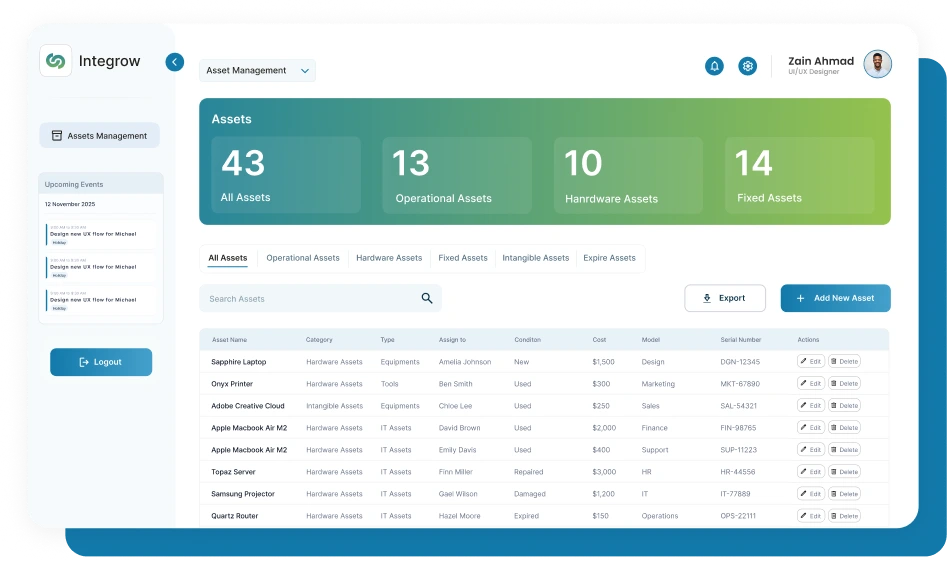Collapse sidebar with the chevron button
The width and height of the screenshot is (949, 562).
175,62
